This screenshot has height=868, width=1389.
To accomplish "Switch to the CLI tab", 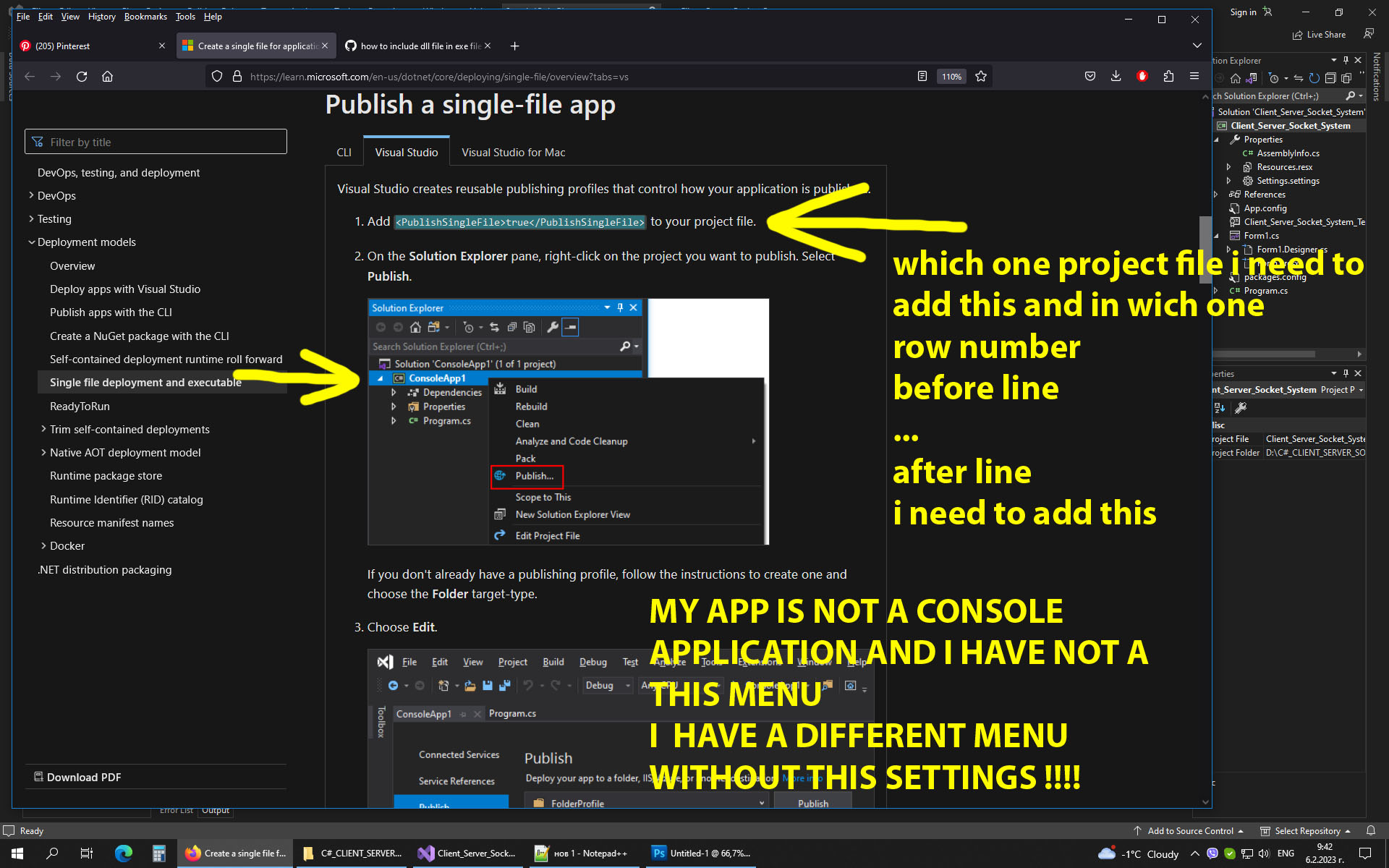I will pyautogui.click(x=344, y=153).
